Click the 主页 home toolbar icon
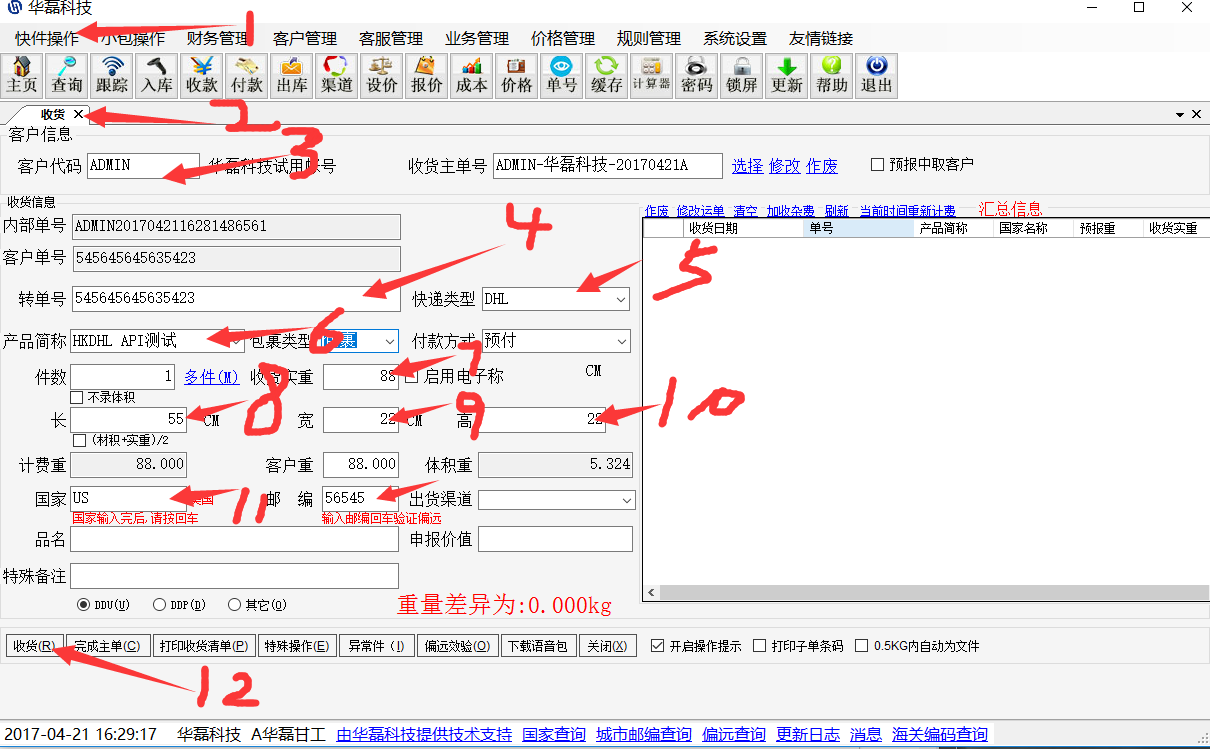 tap(22, 75)
